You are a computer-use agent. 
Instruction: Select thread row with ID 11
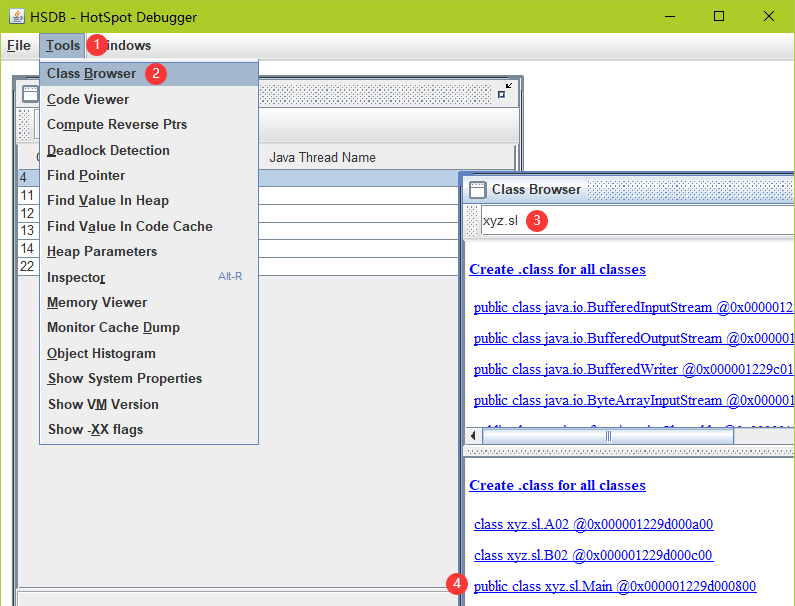(x=238, y=195)
